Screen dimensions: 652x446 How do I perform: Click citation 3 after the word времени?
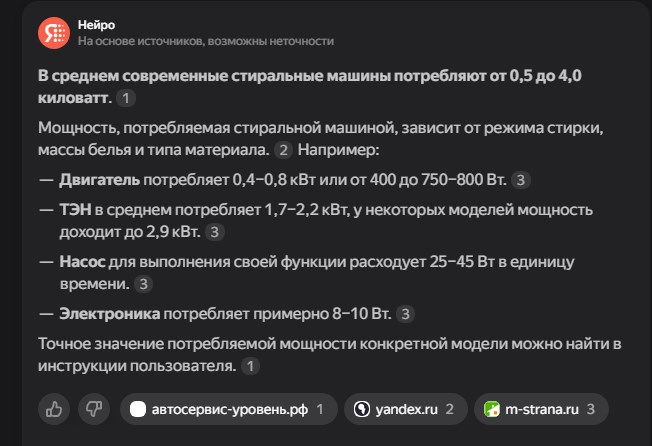[143, 284]
